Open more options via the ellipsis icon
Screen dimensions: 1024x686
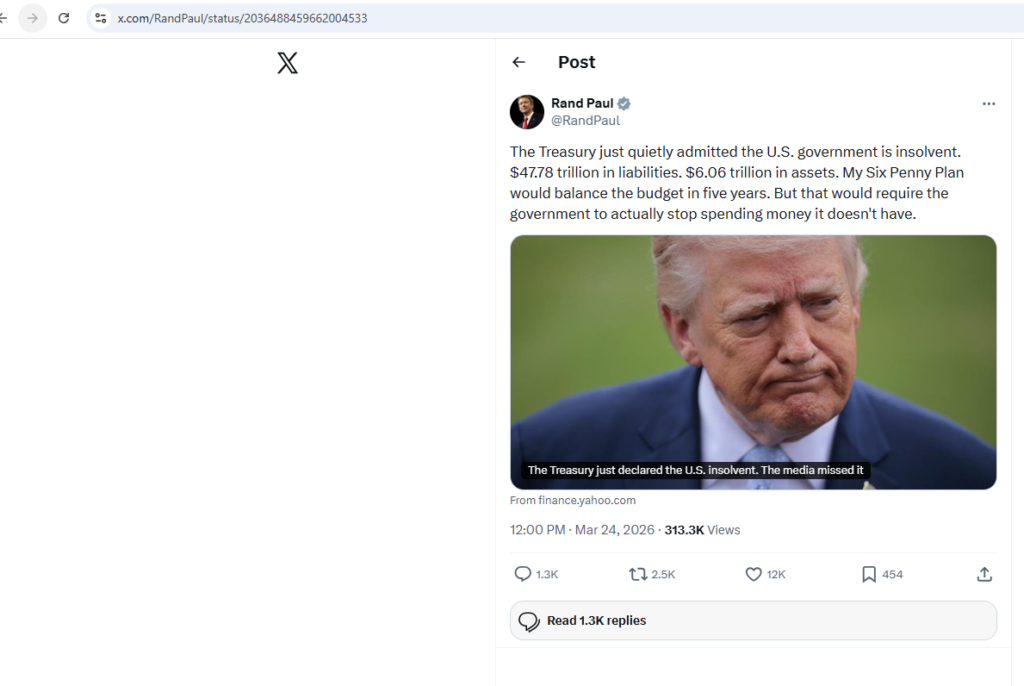coord(989,103)
